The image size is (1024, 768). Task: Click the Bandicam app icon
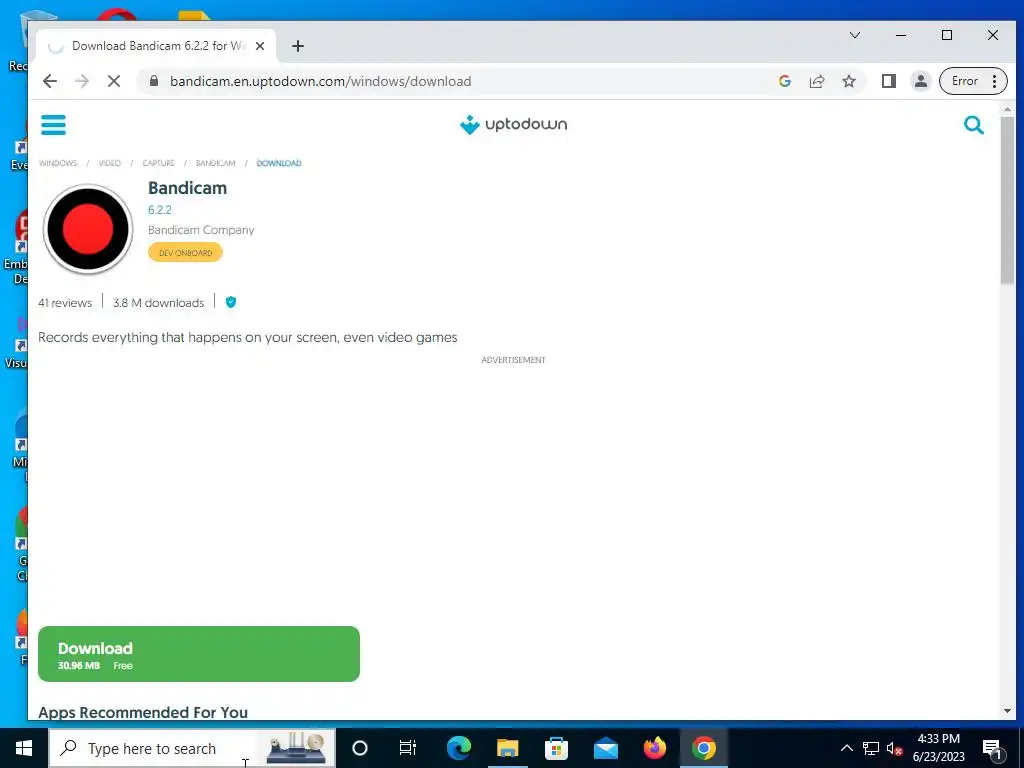coord(88,229)
